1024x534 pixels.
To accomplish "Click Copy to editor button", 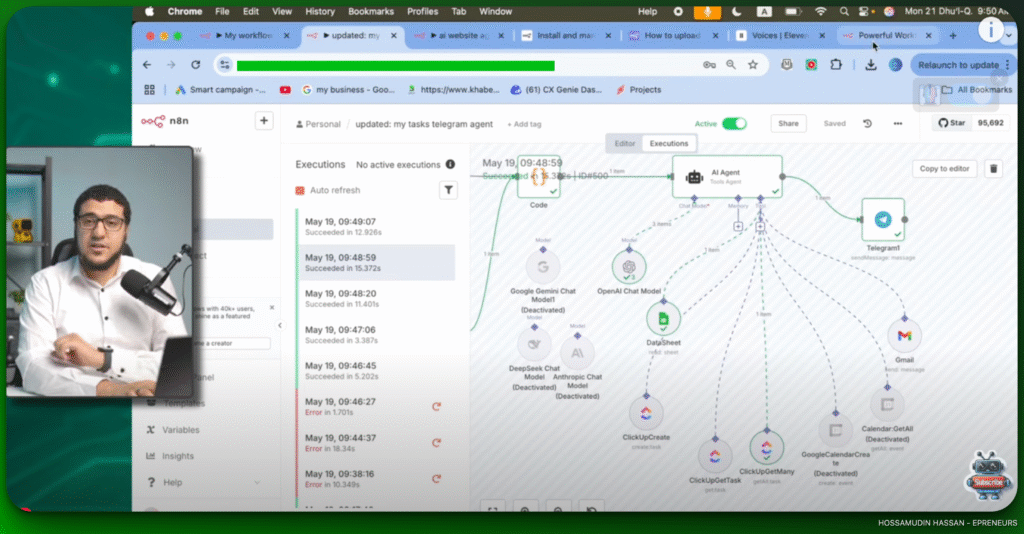I will pyautogui.click(x=944, y=168).
